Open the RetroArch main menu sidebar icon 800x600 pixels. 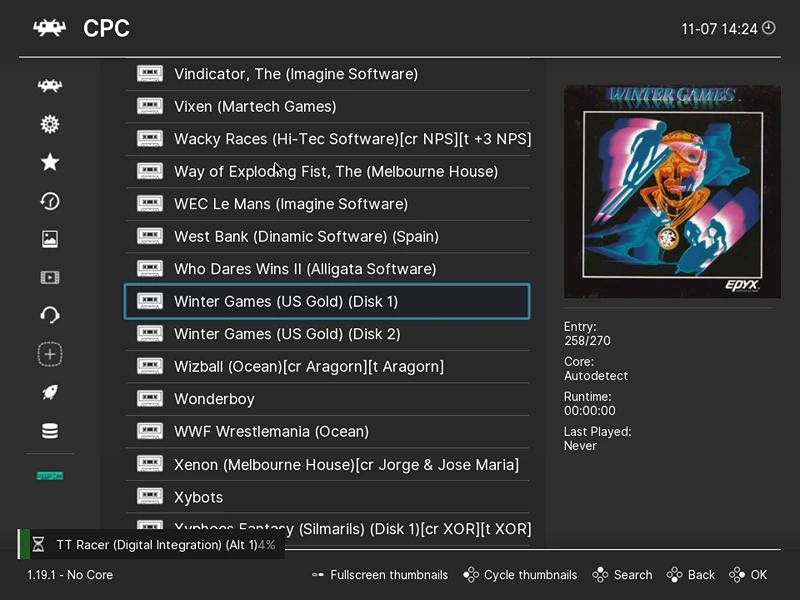click(50, 85)
